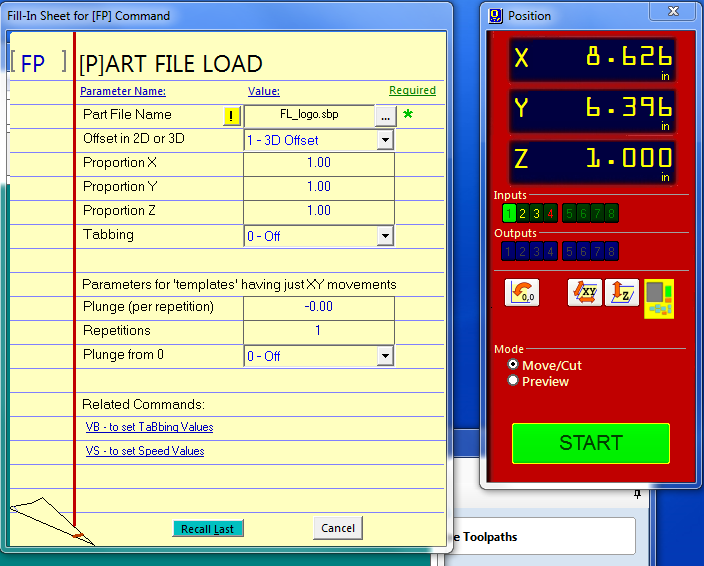This screenshot has width=704, height=566.
Task: Click Input 5 indicator
Action: [569, 213]
